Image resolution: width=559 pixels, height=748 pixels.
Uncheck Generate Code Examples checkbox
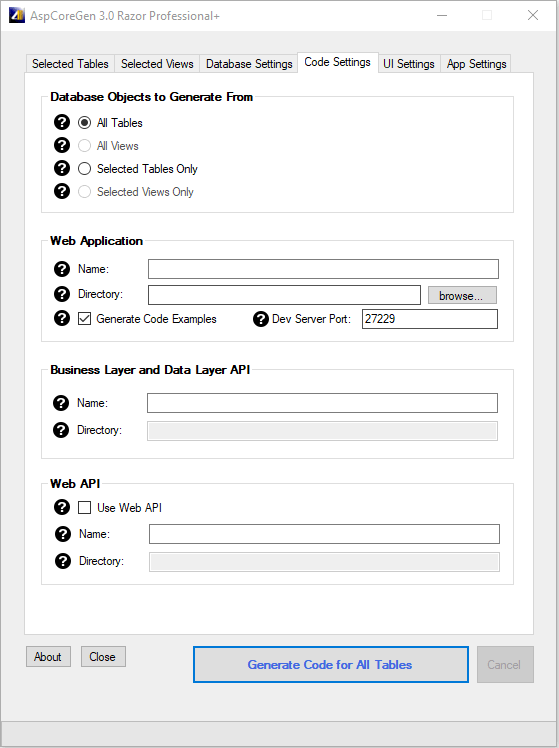(84, 319)
